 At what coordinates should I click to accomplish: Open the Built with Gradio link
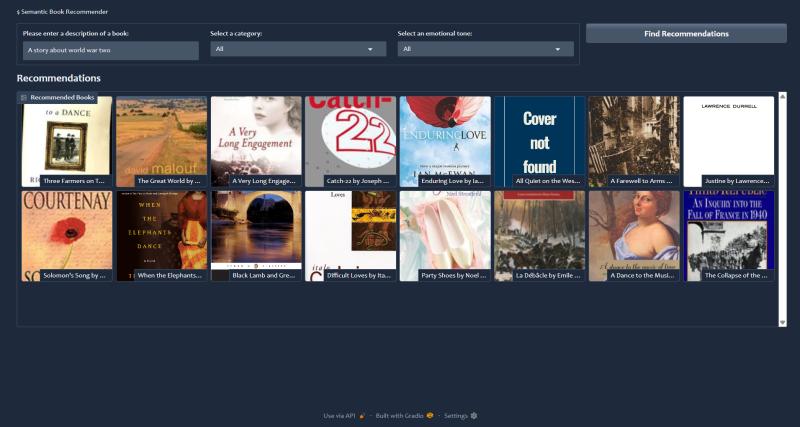click(x=405, y=416)
